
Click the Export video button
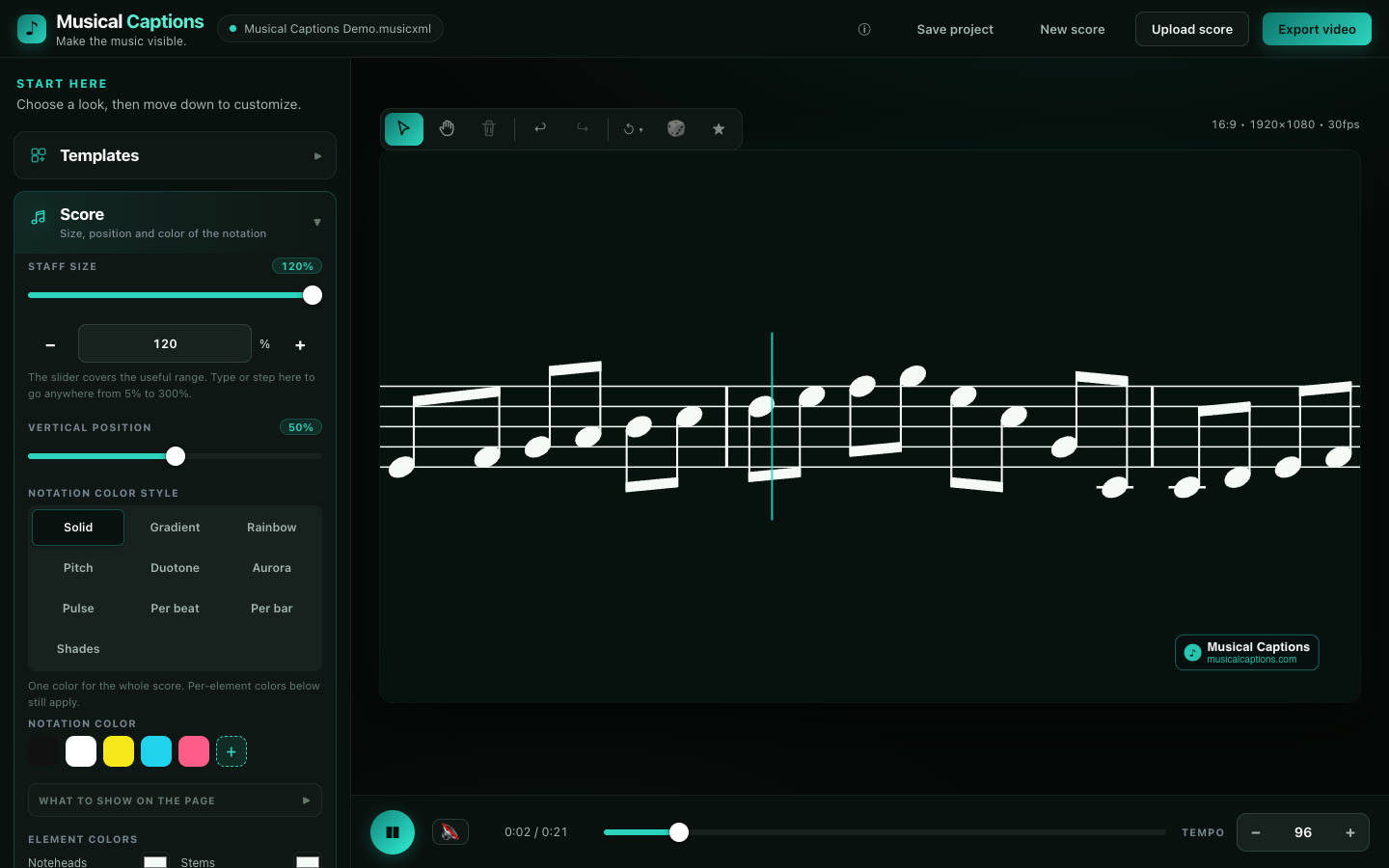pos(1317,29)
